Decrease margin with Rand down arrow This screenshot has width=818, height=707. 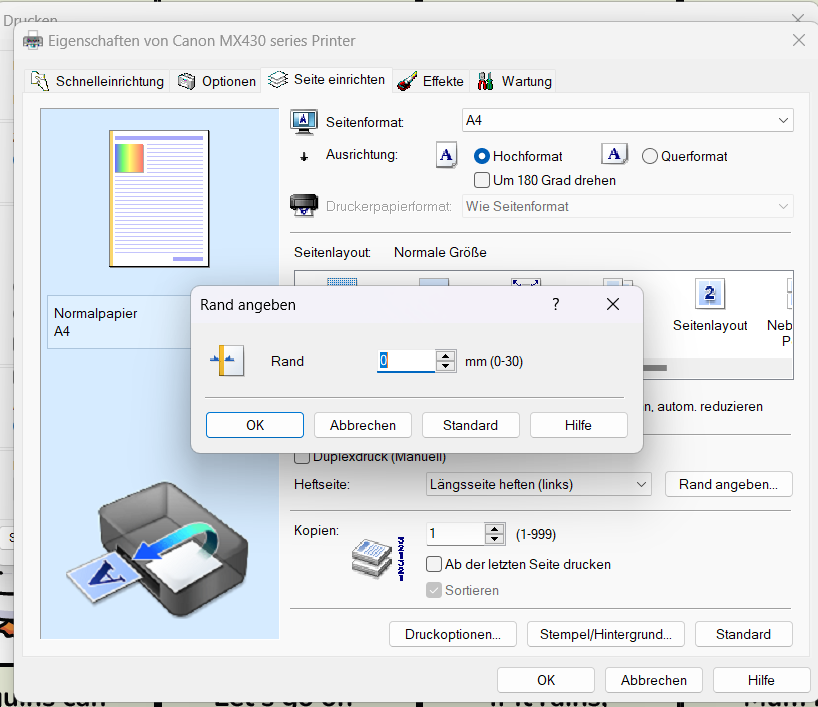(x=446, y=366)
